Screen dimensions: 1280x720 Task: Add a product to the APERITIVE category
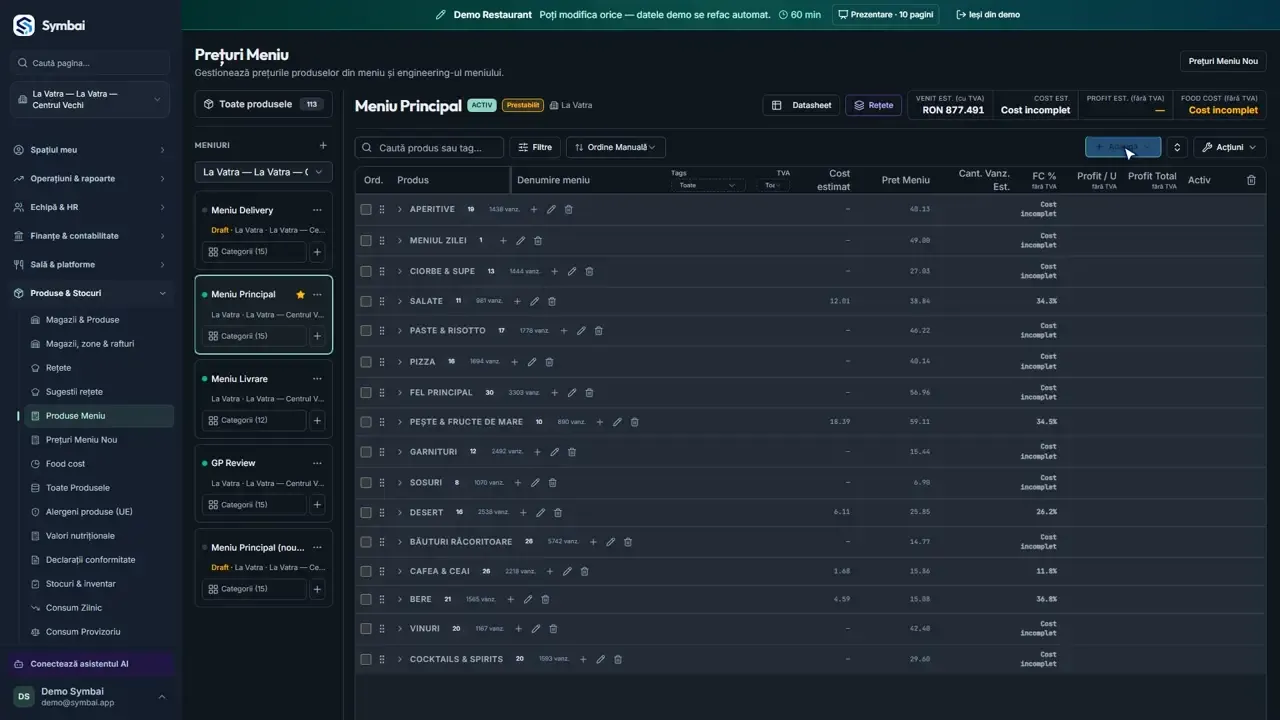click(x=534, y=210)
